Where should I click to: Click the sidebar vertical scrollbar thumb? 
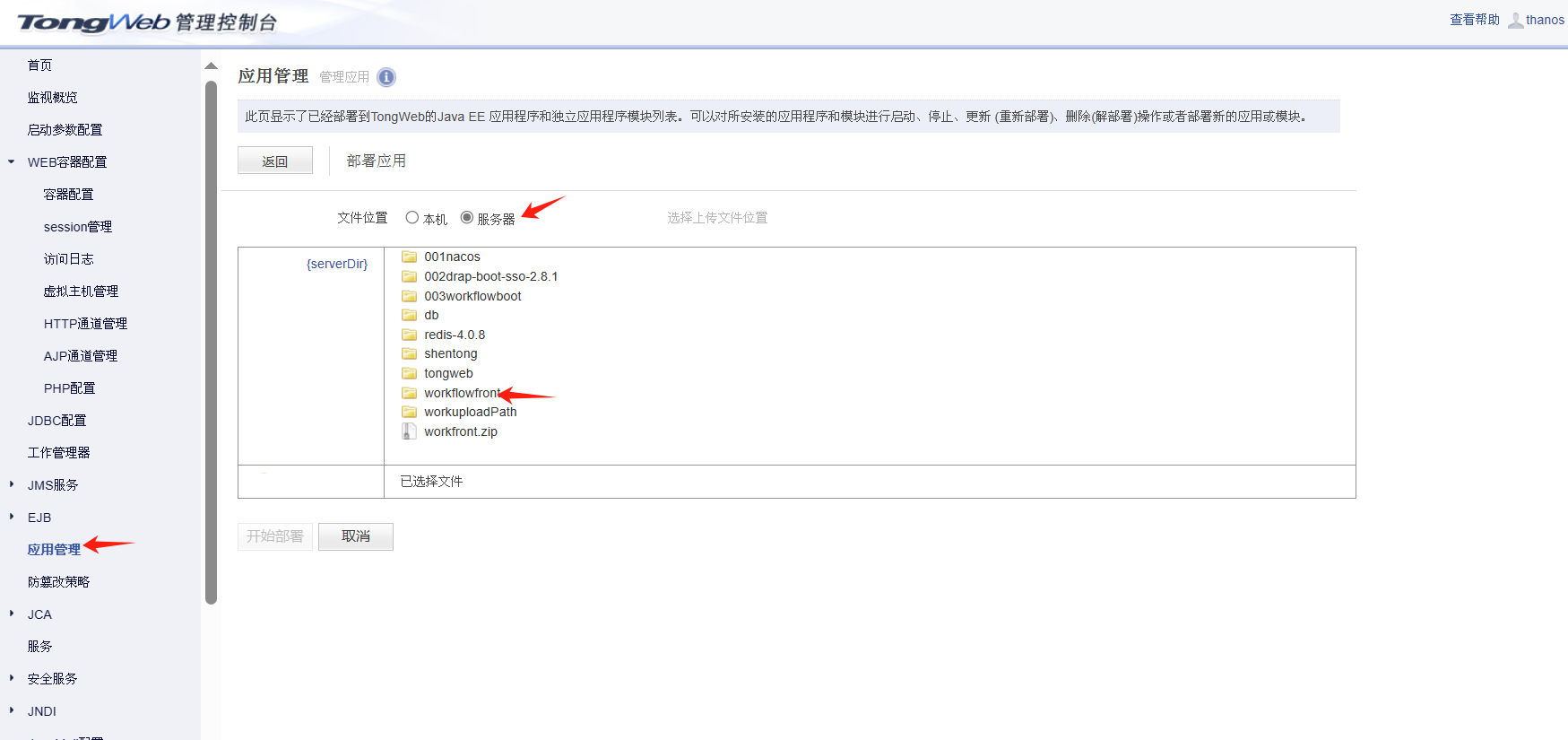pyautogui.click(x=212, y=343)
